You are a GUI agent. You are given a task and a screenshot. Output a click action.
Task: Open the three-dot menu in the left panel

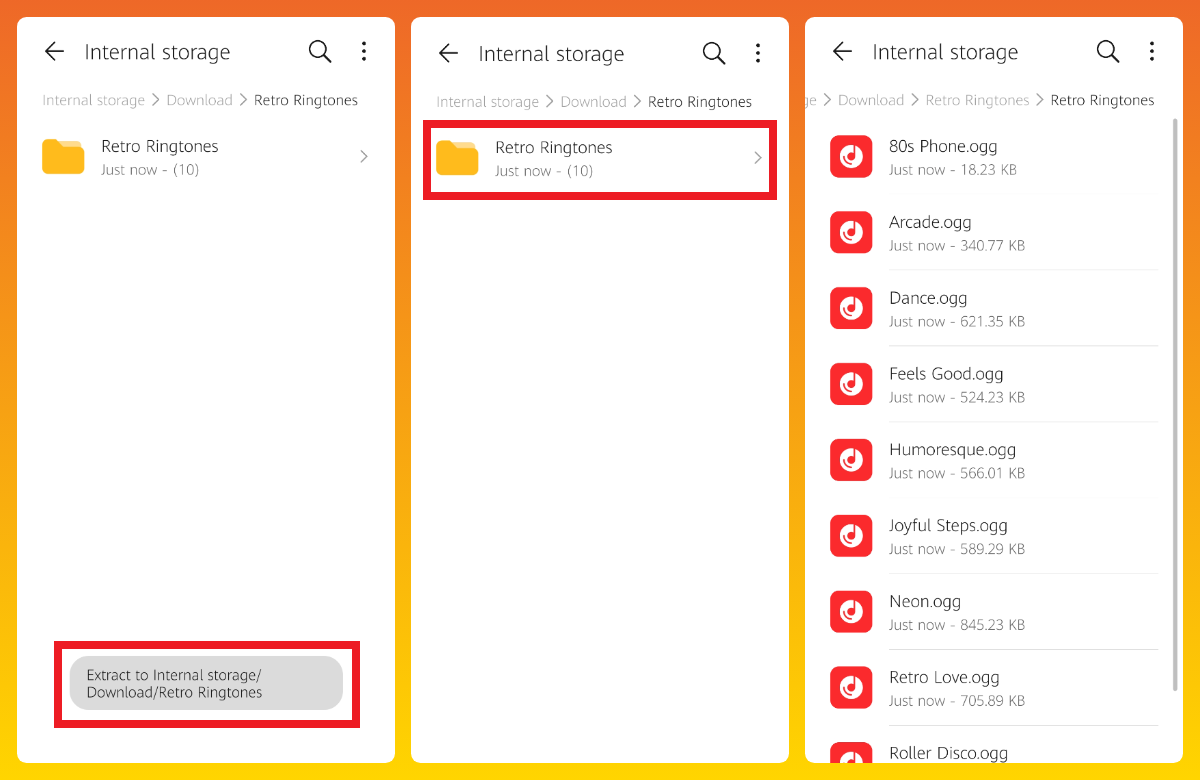[x=364, y=52]
